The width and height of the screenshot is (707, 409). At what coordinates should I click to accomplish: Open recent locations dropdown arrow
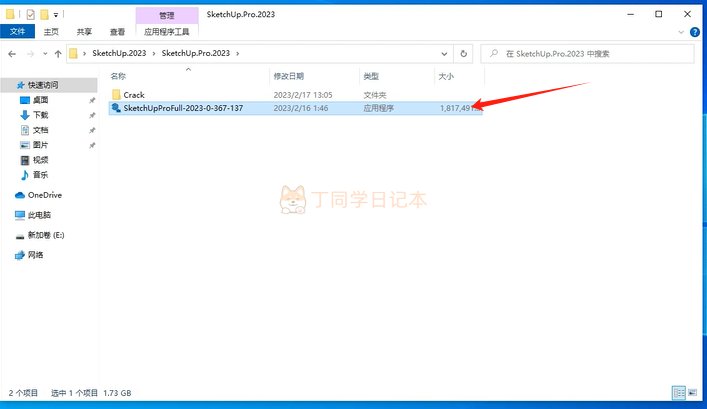[x=45, y=54]
